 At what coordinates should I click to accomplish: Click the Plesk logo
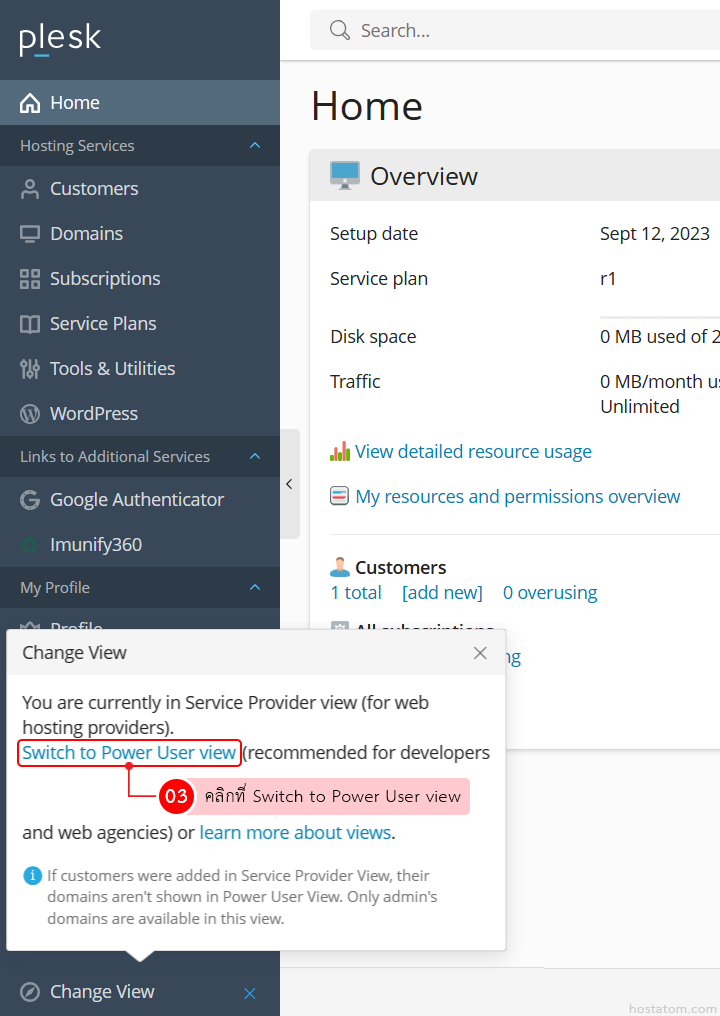tap(60, 39)
